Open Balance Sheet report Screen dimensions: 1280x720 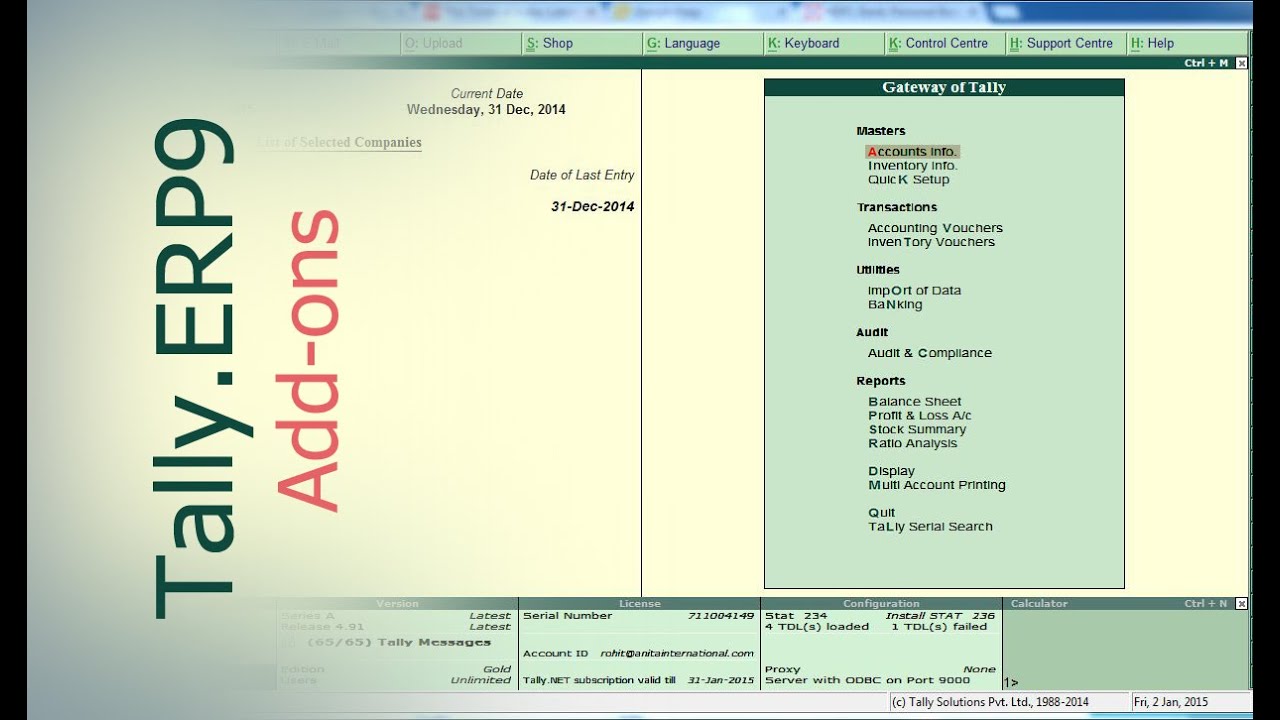tap(914, 402)
